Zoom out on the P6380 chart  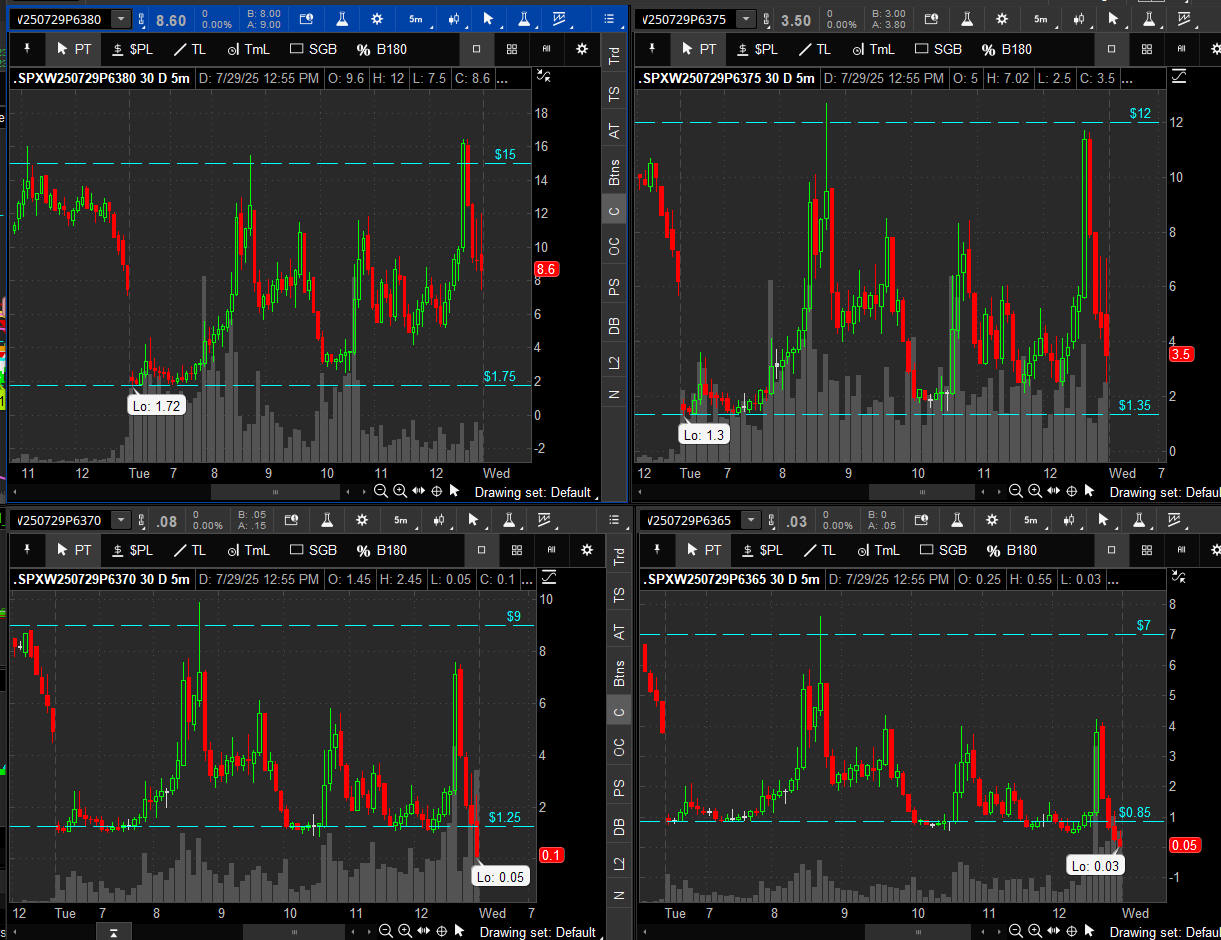pos(381,491)
